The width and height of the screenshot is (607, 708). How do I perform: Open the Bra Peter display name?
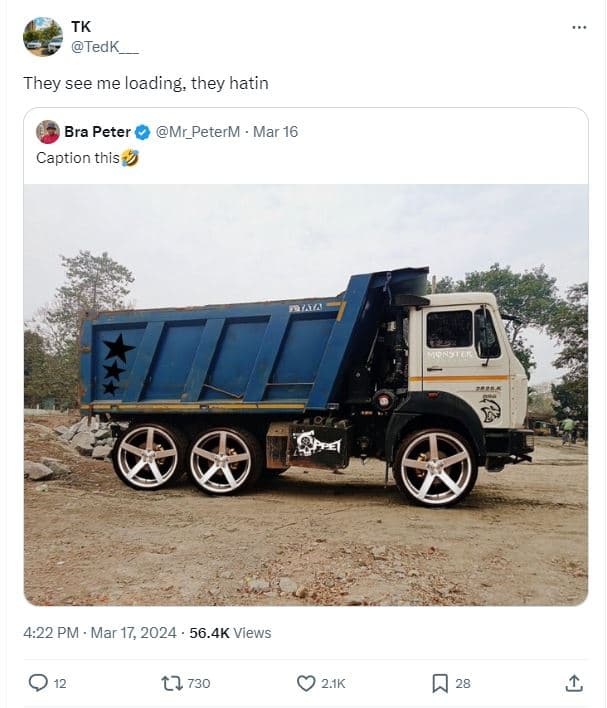click(97, 132)
